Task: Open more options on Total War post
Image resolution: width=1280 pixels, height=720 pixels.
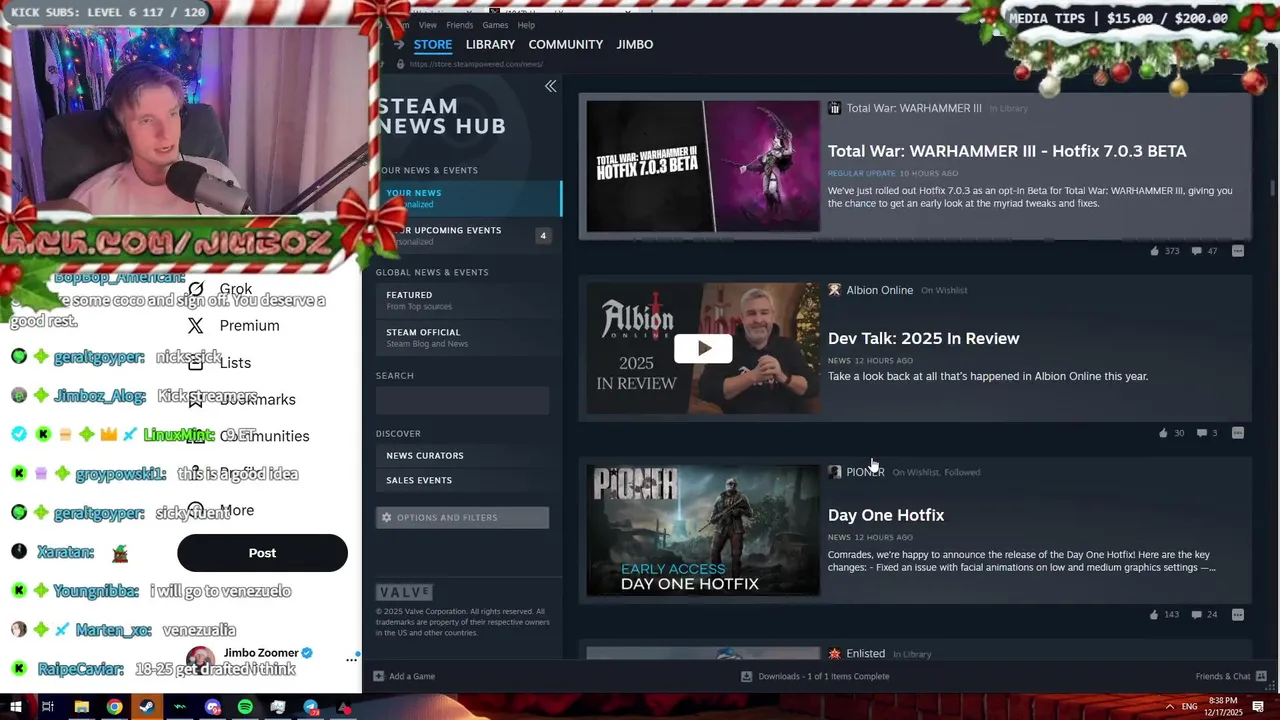Action: [1238, 251]
